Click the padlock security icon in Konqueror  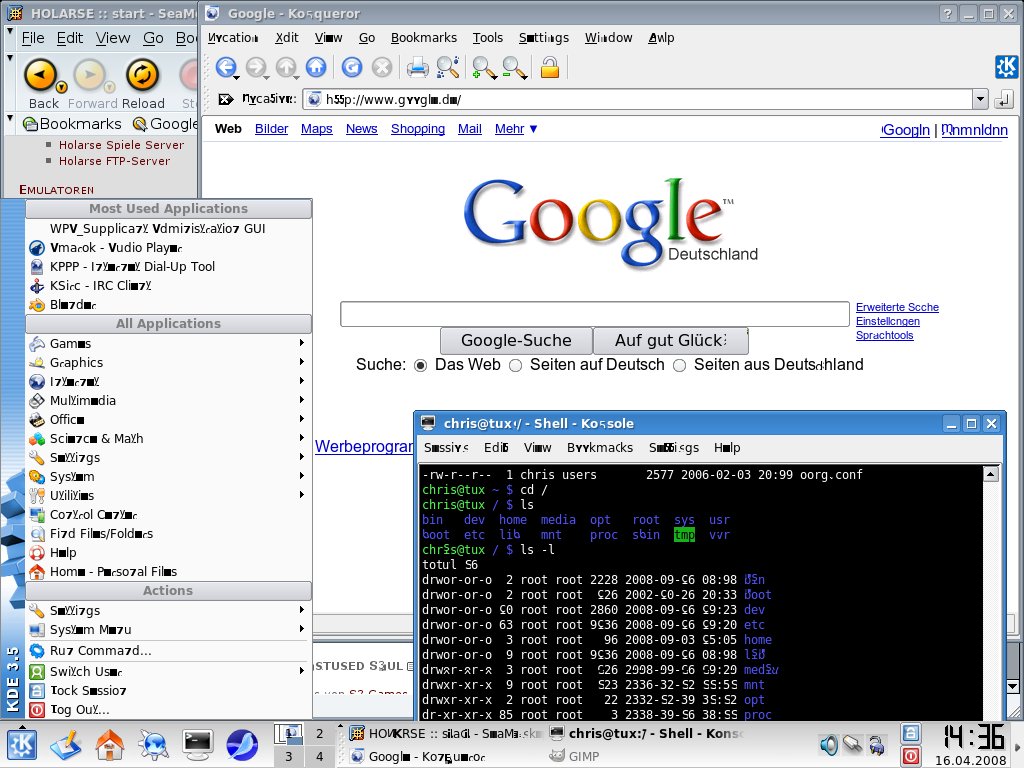click(549, 68)
